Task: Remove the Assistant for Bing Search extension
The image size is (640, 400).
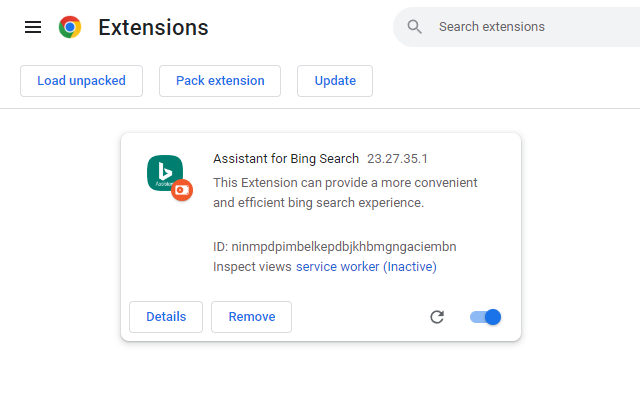Action: [252, 317]
